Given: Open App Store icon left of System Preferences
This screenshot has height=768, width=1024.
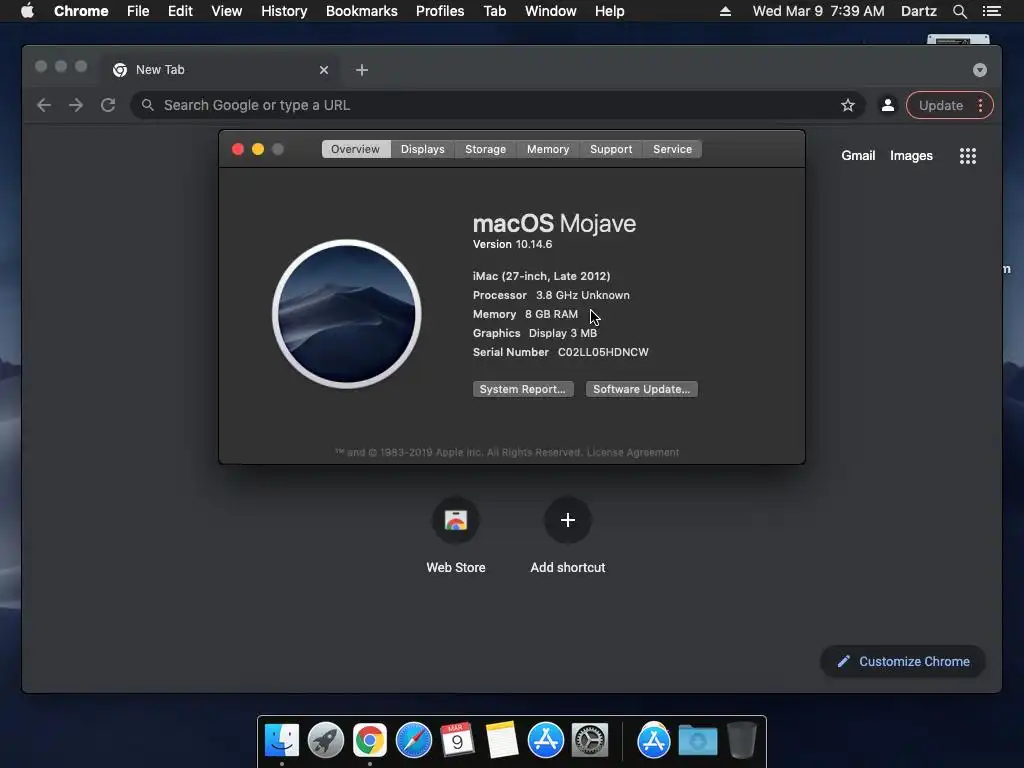Looking at the screenshot, I should (546, 741).
